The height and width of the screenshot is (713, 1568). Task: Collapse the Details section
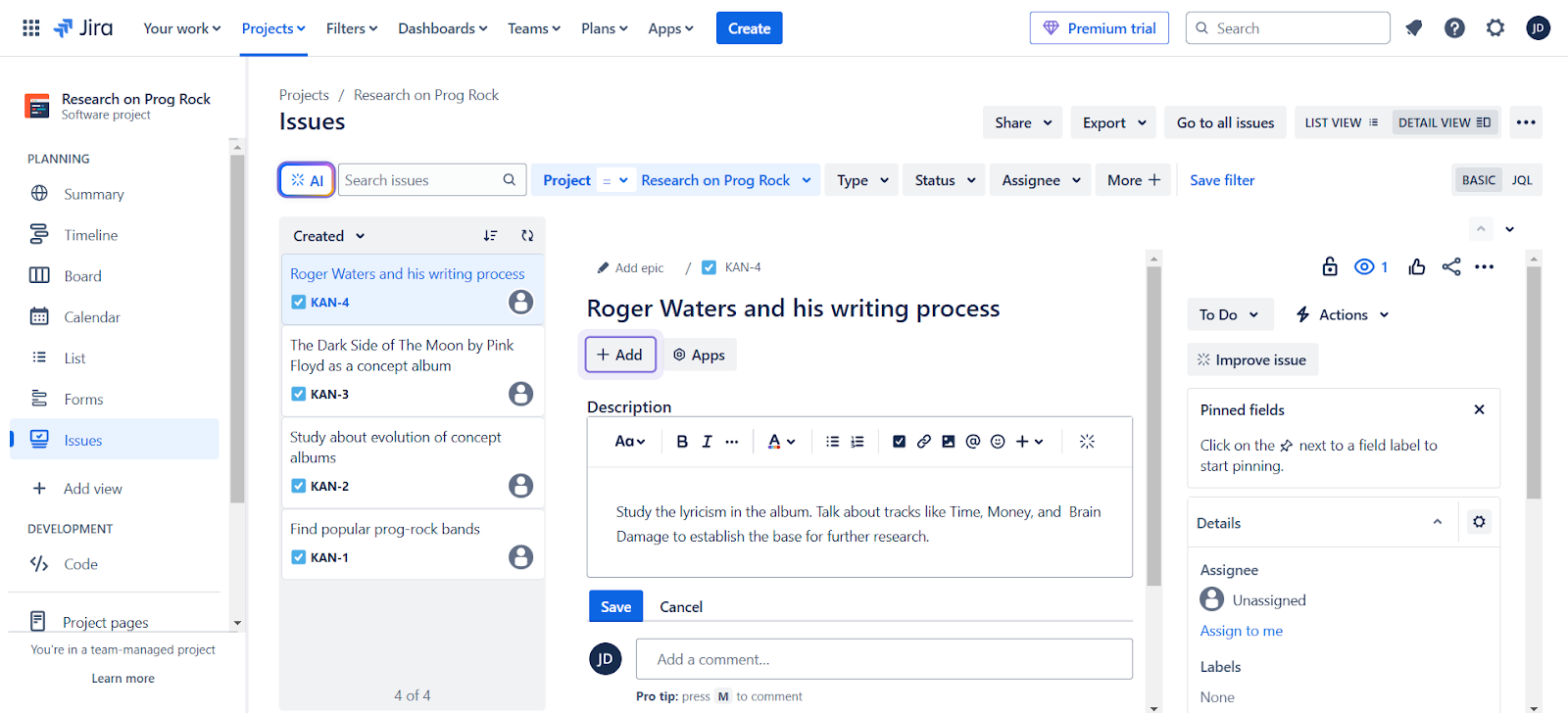pyautogui.click(x=1438, y=522)
